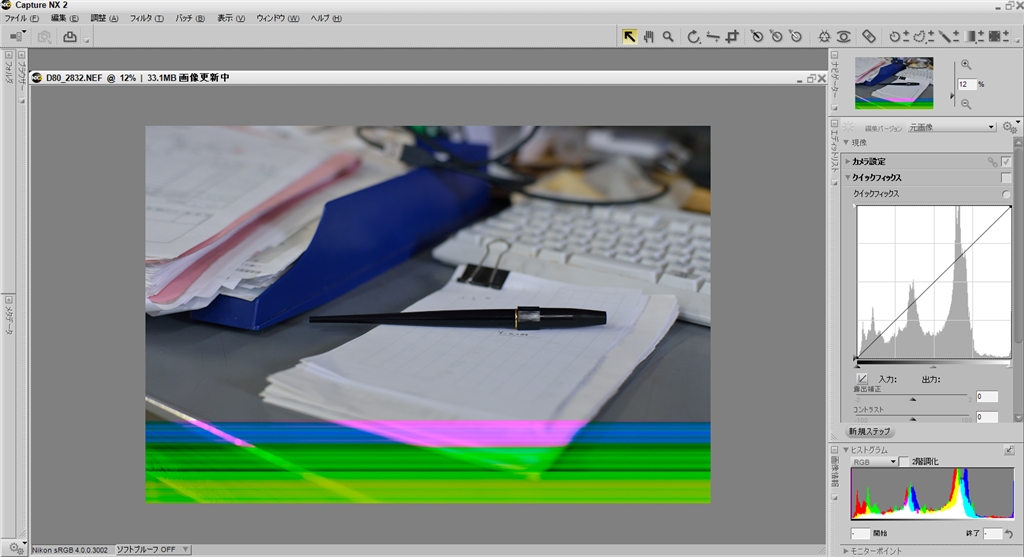Open the 調整 menu
The image size is (1024, 557).
(x=104, y=18)
